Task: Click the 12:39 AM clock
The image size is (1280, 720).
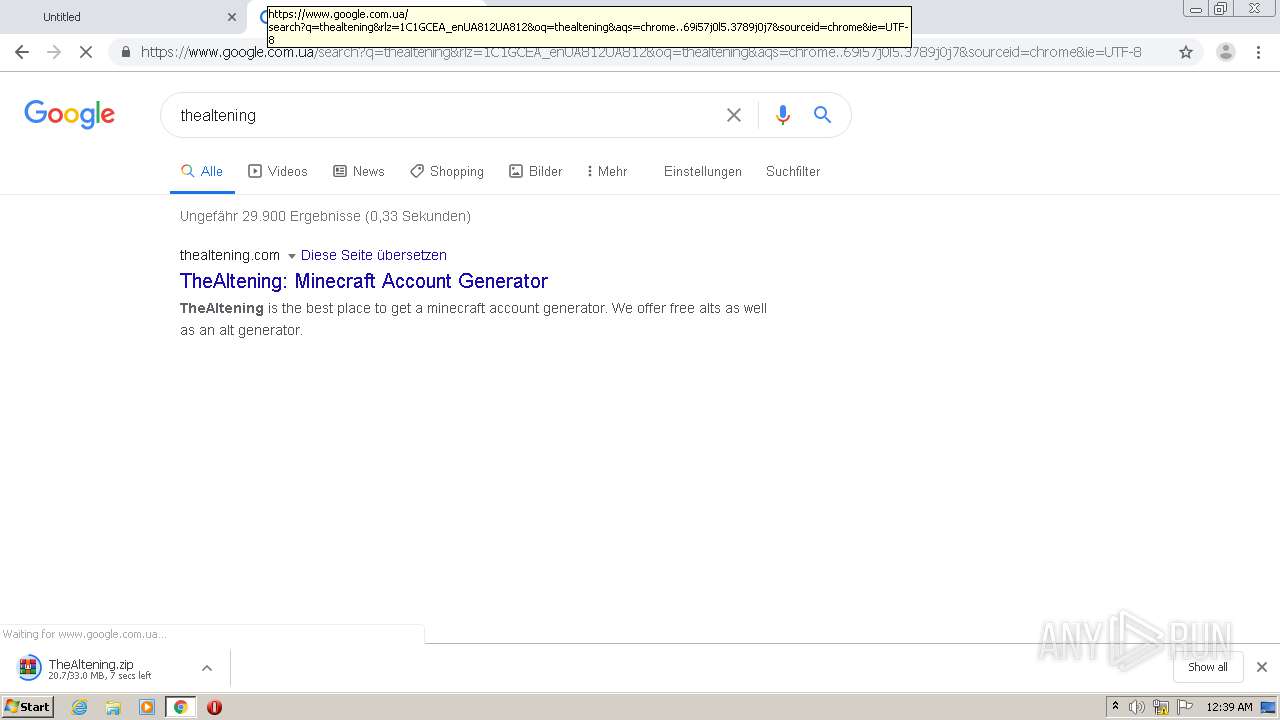Action: pos(1229,707)
